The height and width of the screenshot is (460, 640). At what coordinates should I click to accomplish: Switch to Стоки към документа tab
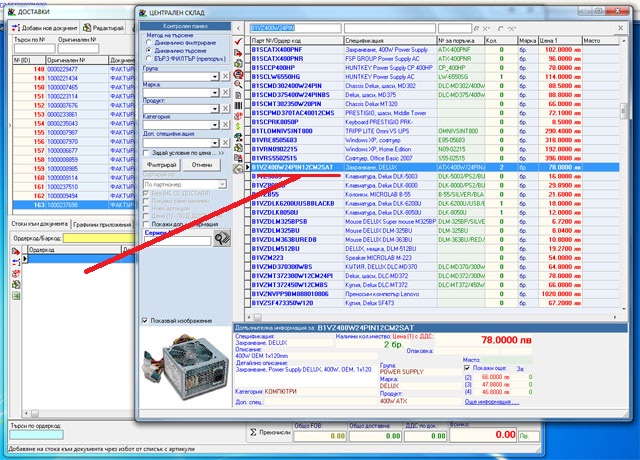[40, 224]
